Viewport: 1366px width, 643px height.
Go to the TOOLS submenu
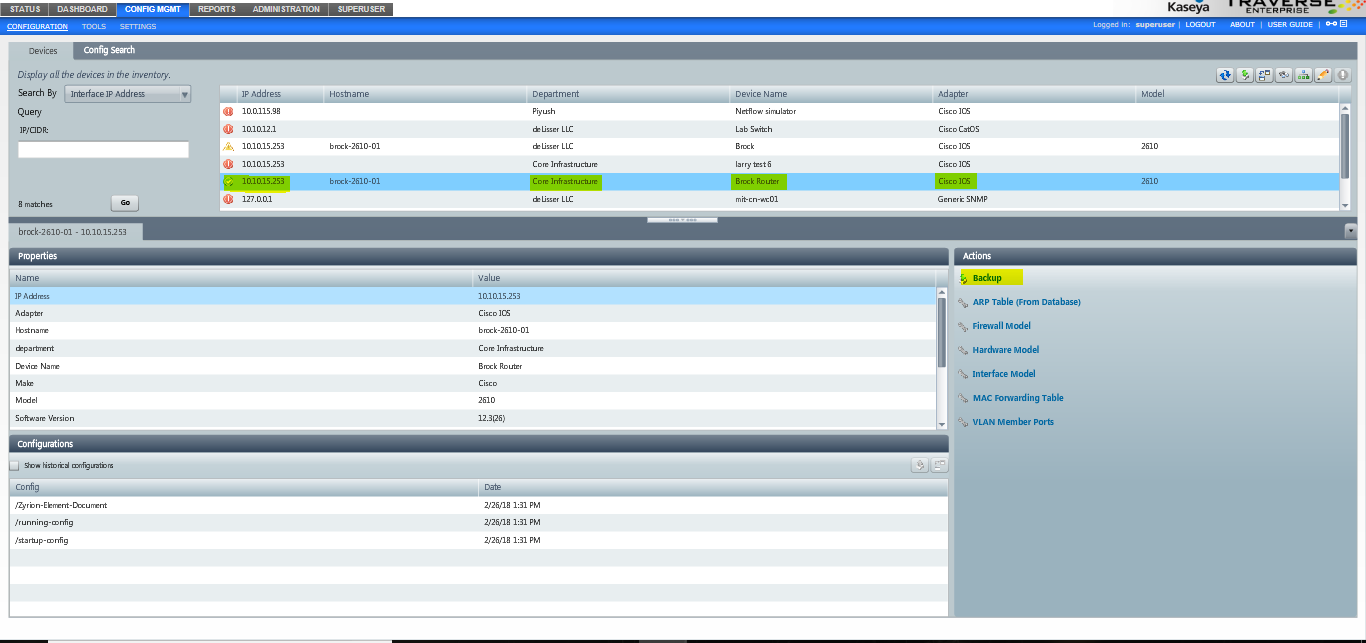(94, 26)
